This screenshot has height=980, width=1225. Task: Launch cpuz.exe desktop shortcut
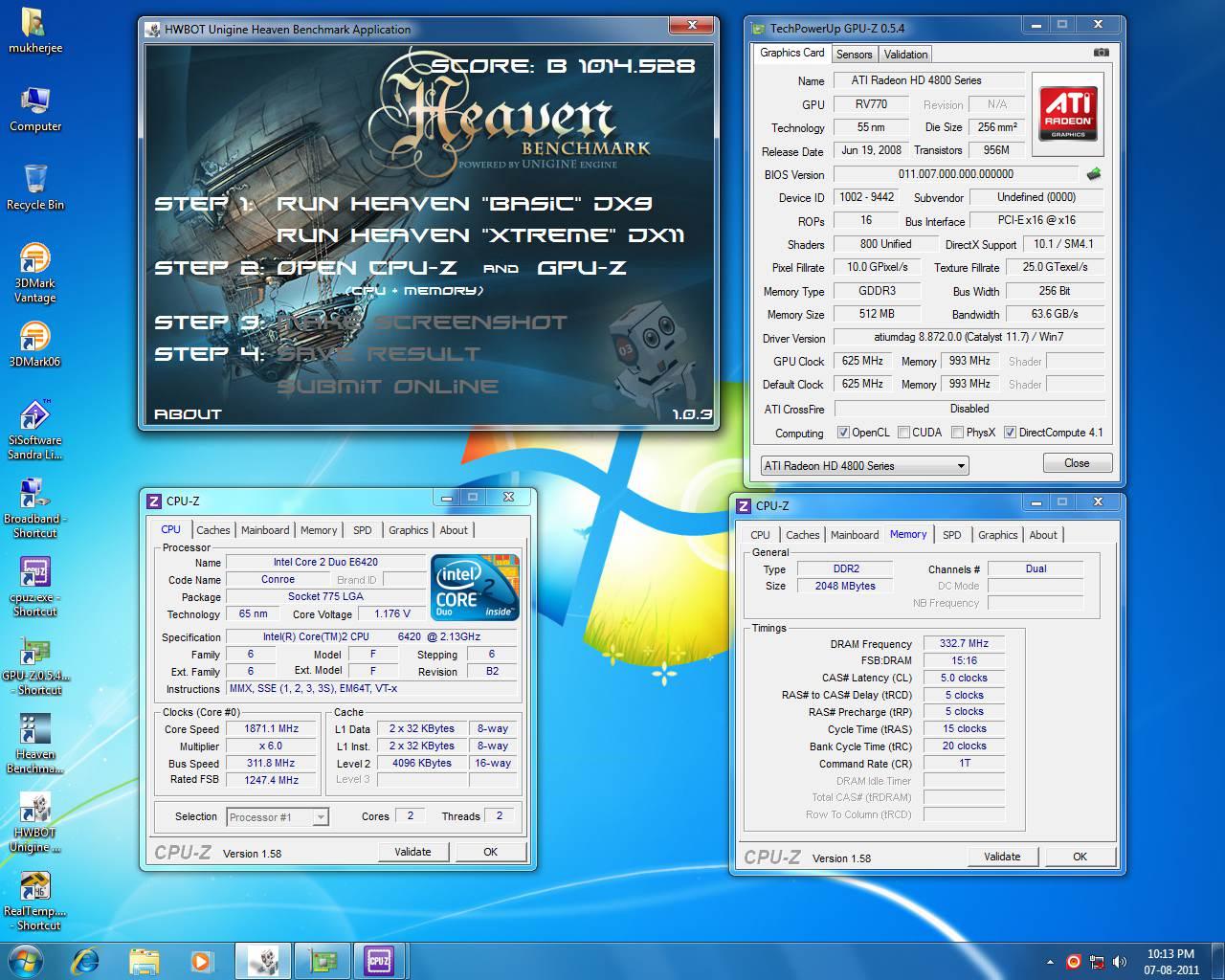click(35, 587)
